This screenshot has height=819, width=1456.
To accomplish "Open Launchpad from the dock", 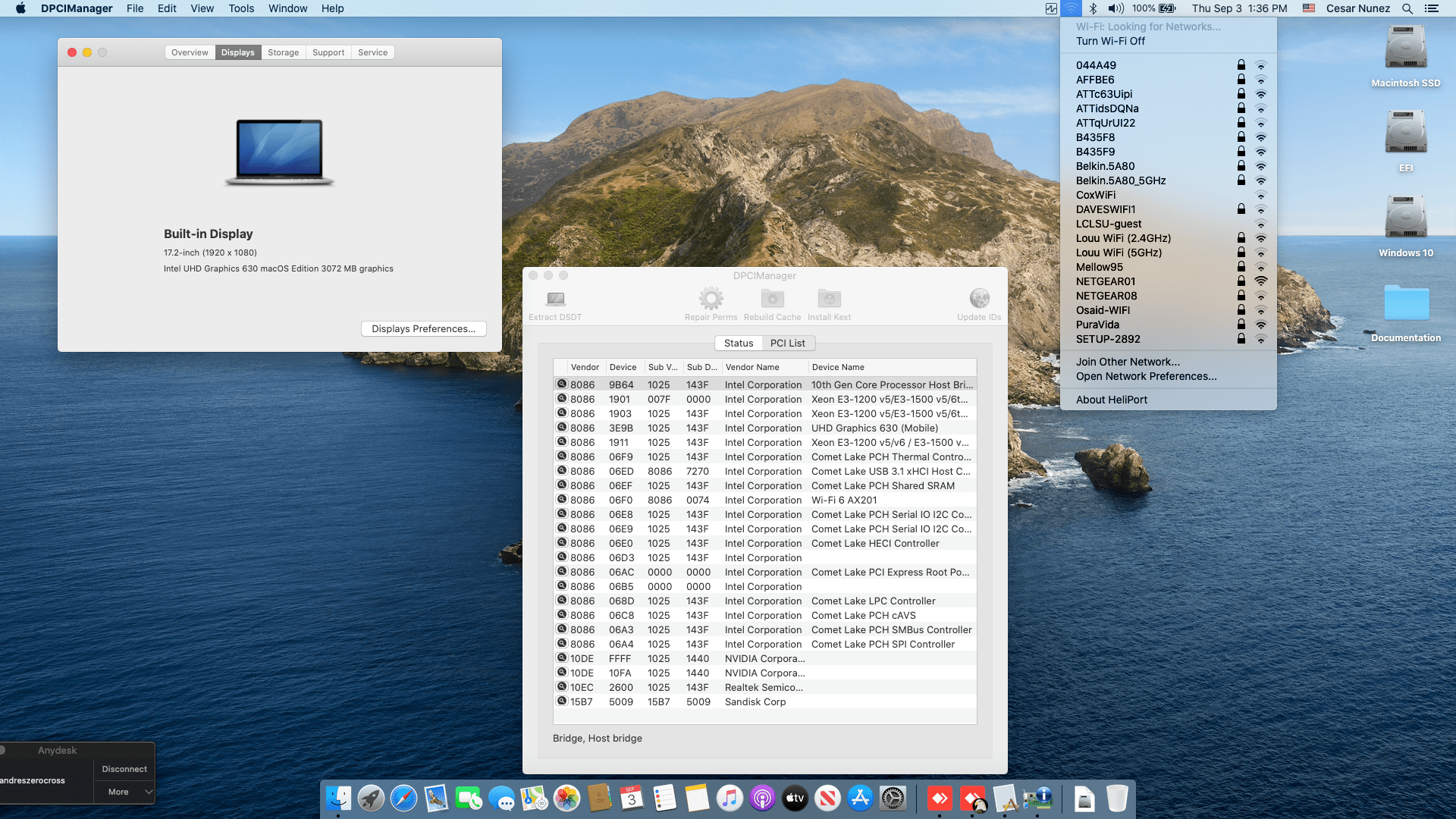I will [371, 798].
